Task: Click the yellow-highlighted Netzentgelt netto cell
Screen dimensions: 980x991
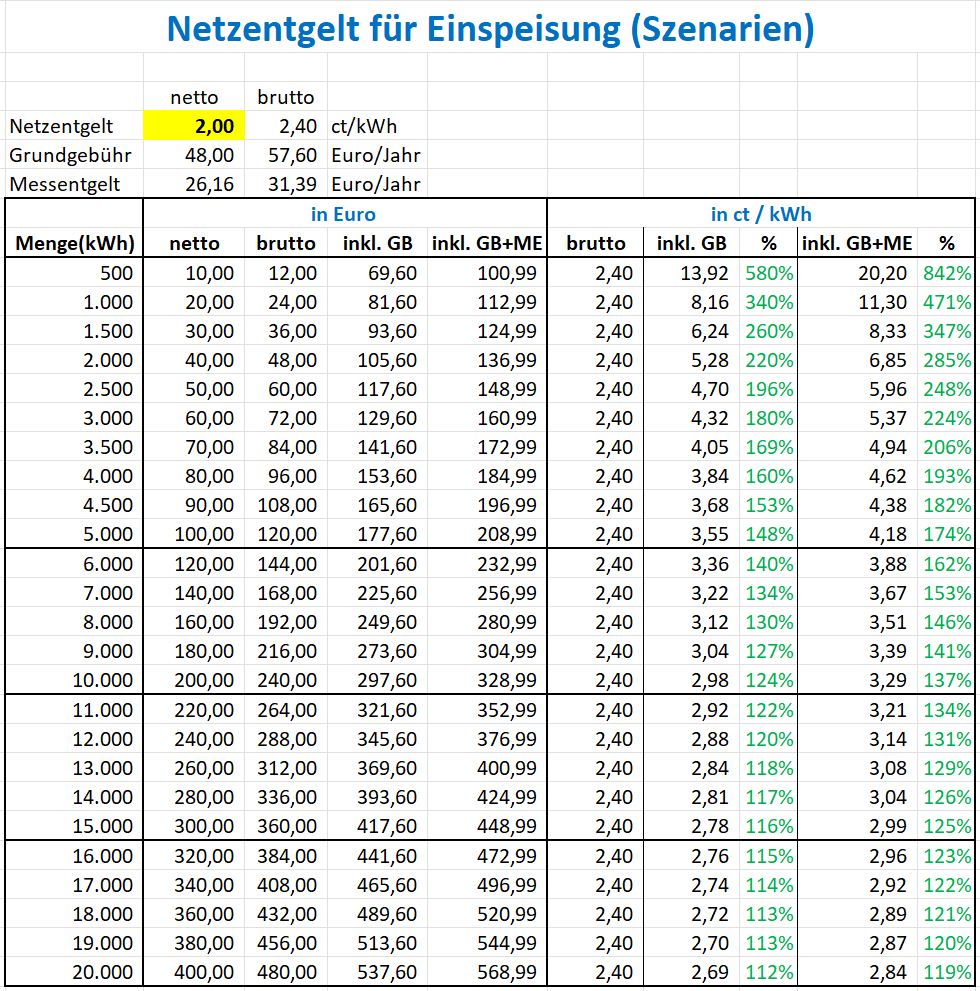Action: (194, 126)
